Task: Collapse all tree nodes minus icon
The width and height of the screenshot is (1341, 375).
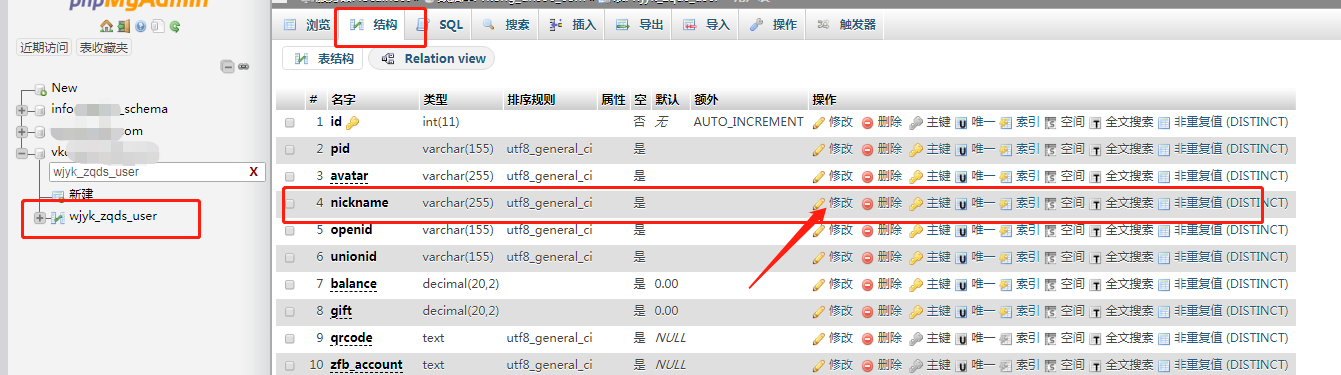Action: (228, 66)
